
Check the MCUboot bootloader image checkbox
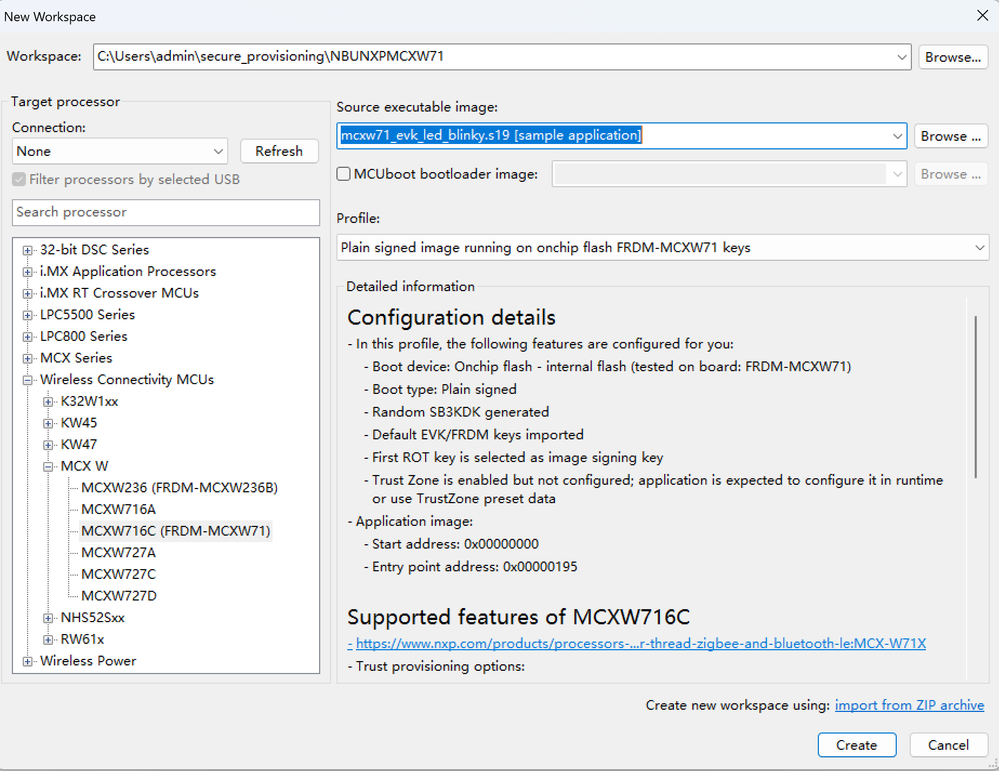coord(344,174)
